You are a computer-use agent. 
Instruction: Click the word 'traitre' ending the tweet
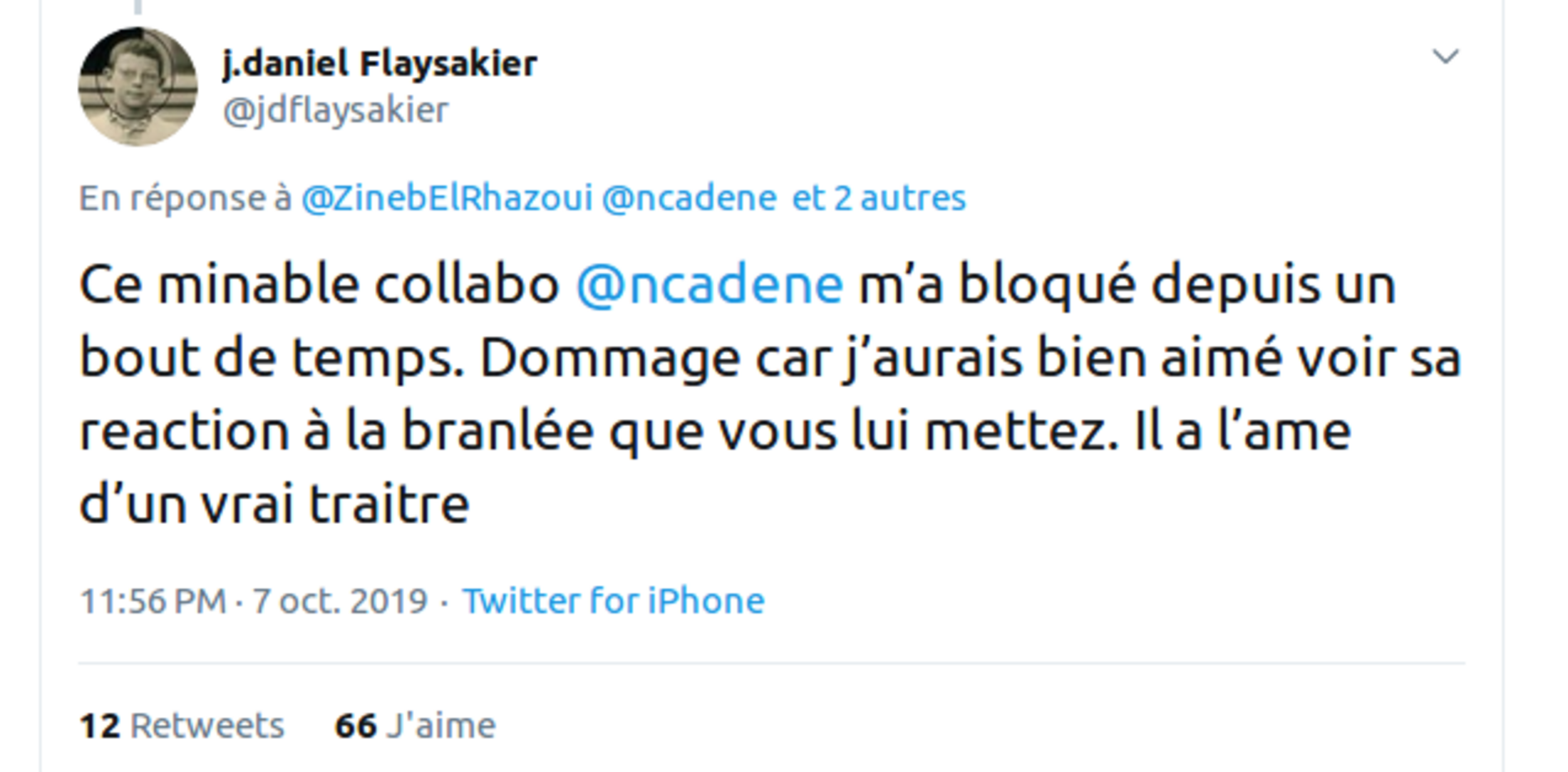pos(389,505)
